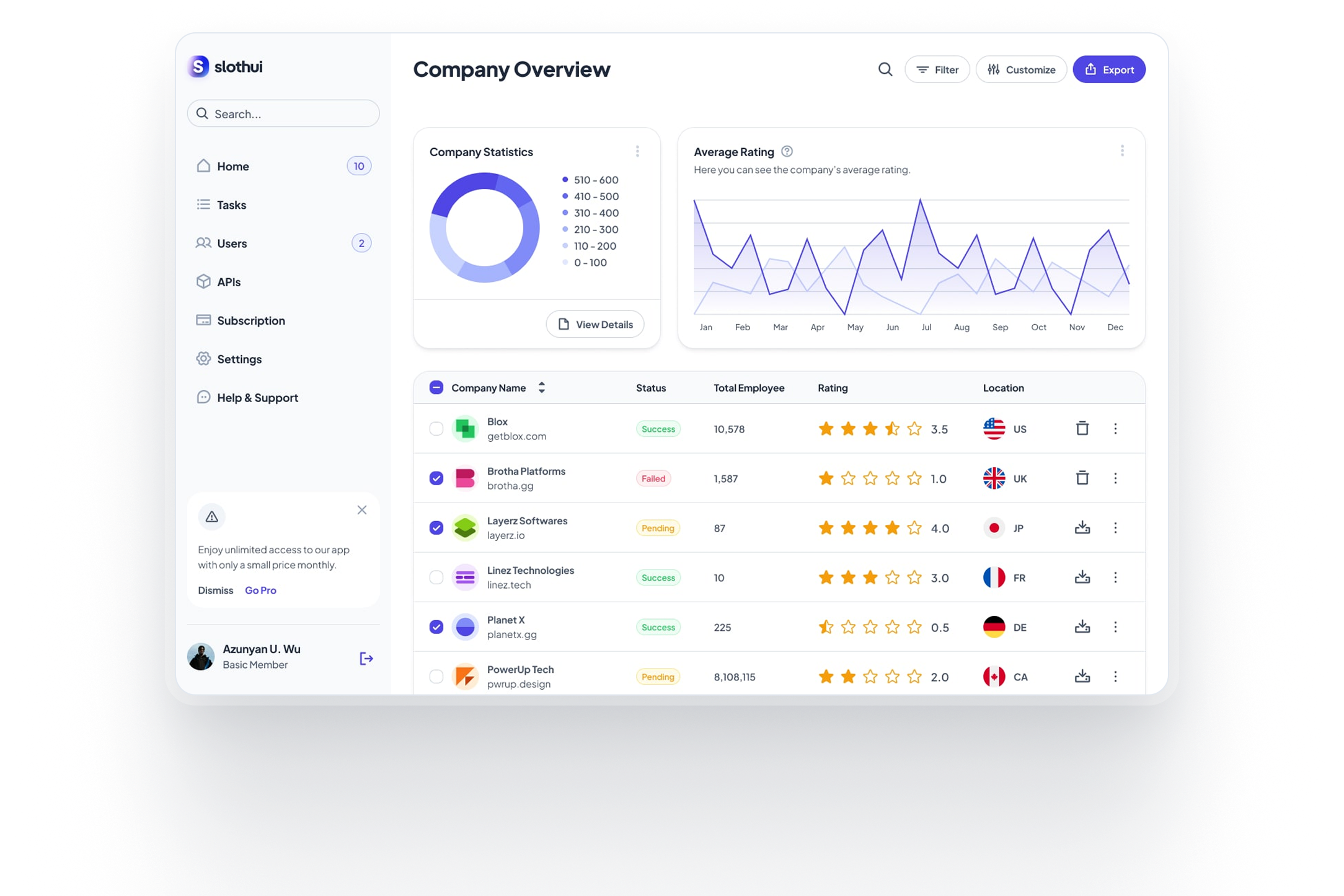Sort the table by Company Name
This screenshot has height=896, width=1344.
point(541,387)
